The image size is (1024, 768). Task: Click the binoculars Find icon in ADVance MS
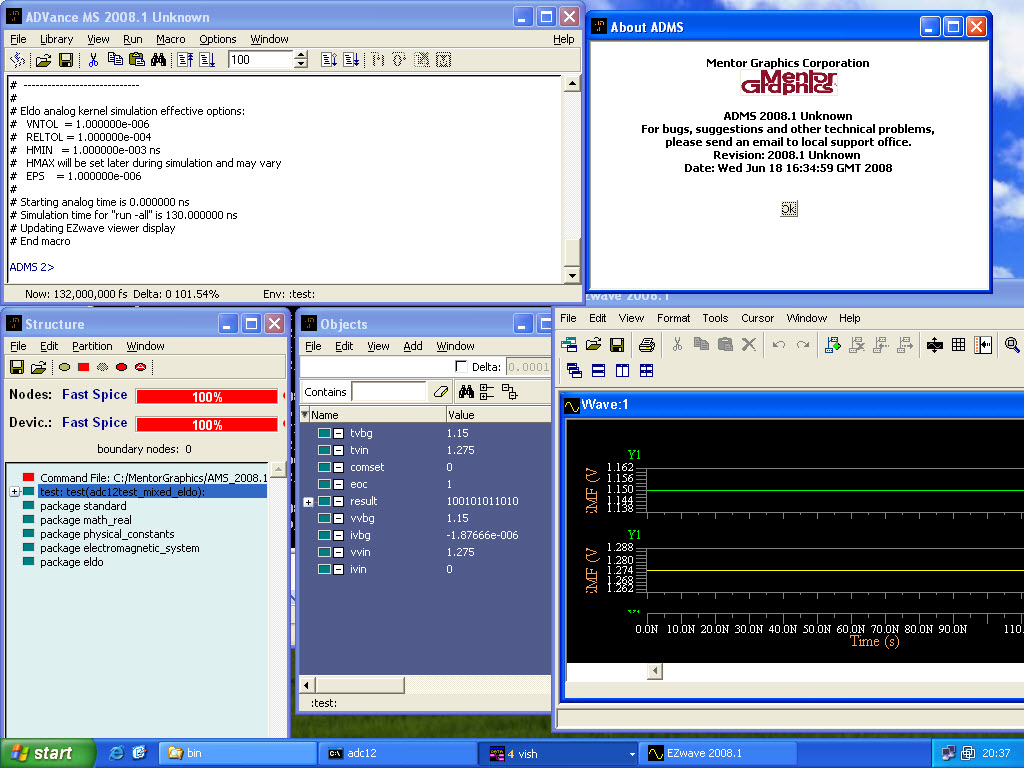click(x=158, y=60)
